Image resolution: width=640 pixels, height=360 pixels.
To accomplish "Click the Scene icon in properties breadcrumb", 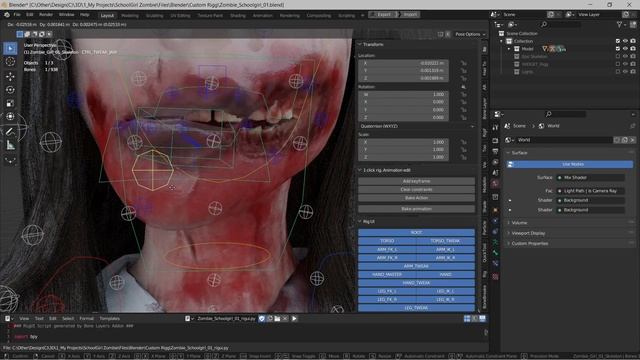I will [507, 126].
